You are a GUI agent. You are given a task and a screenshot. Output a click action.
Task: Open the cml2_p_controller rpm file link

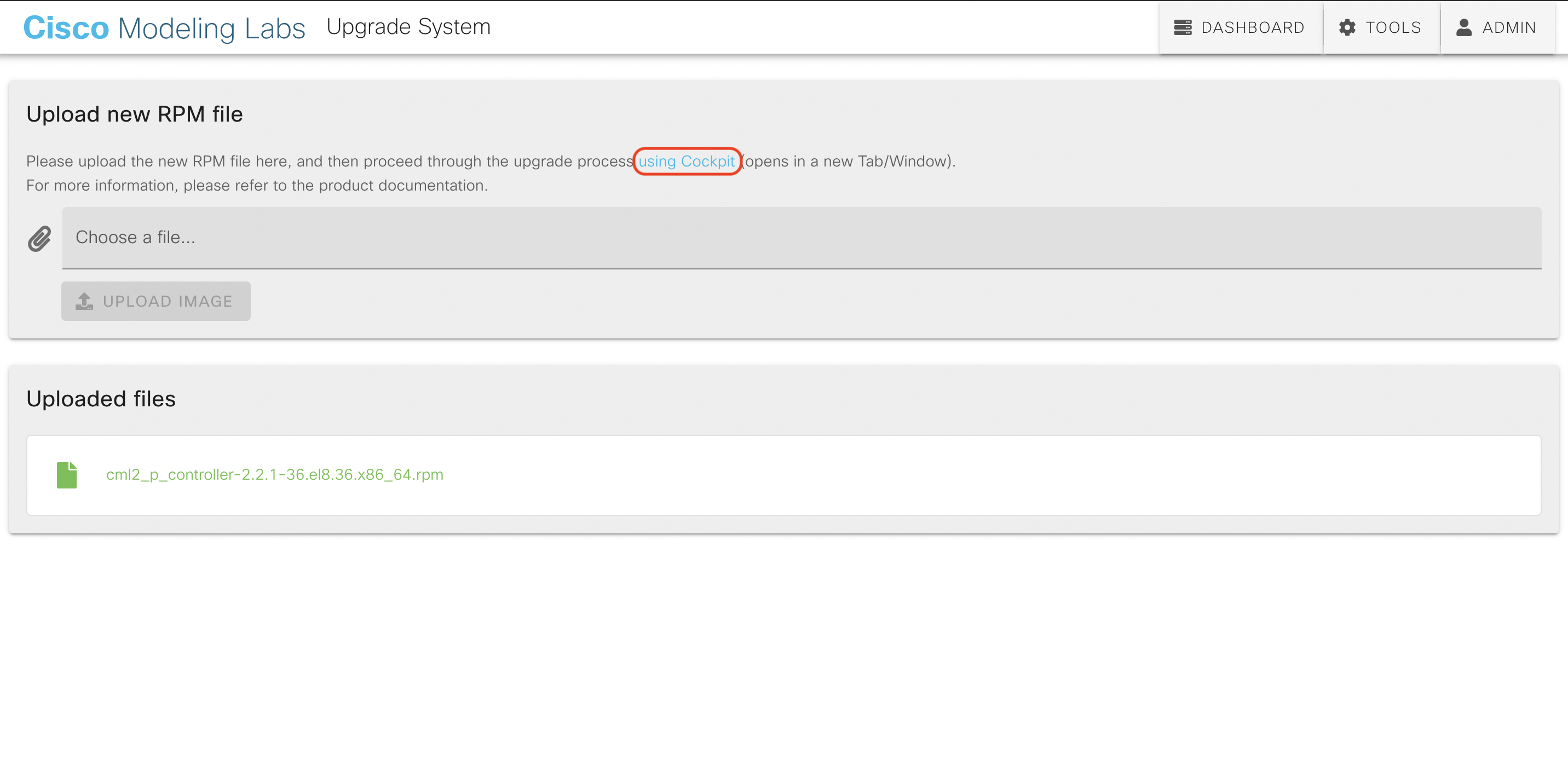(x=274, y=474)
